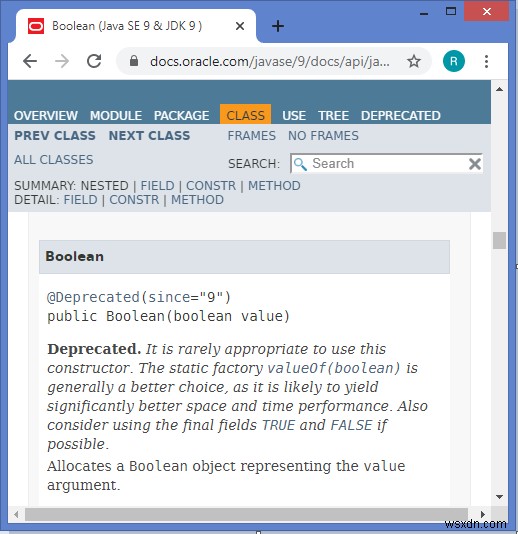518x534 pixels.
Task: Click the vertical scrollbar up arrow
Action: (500, 89)
